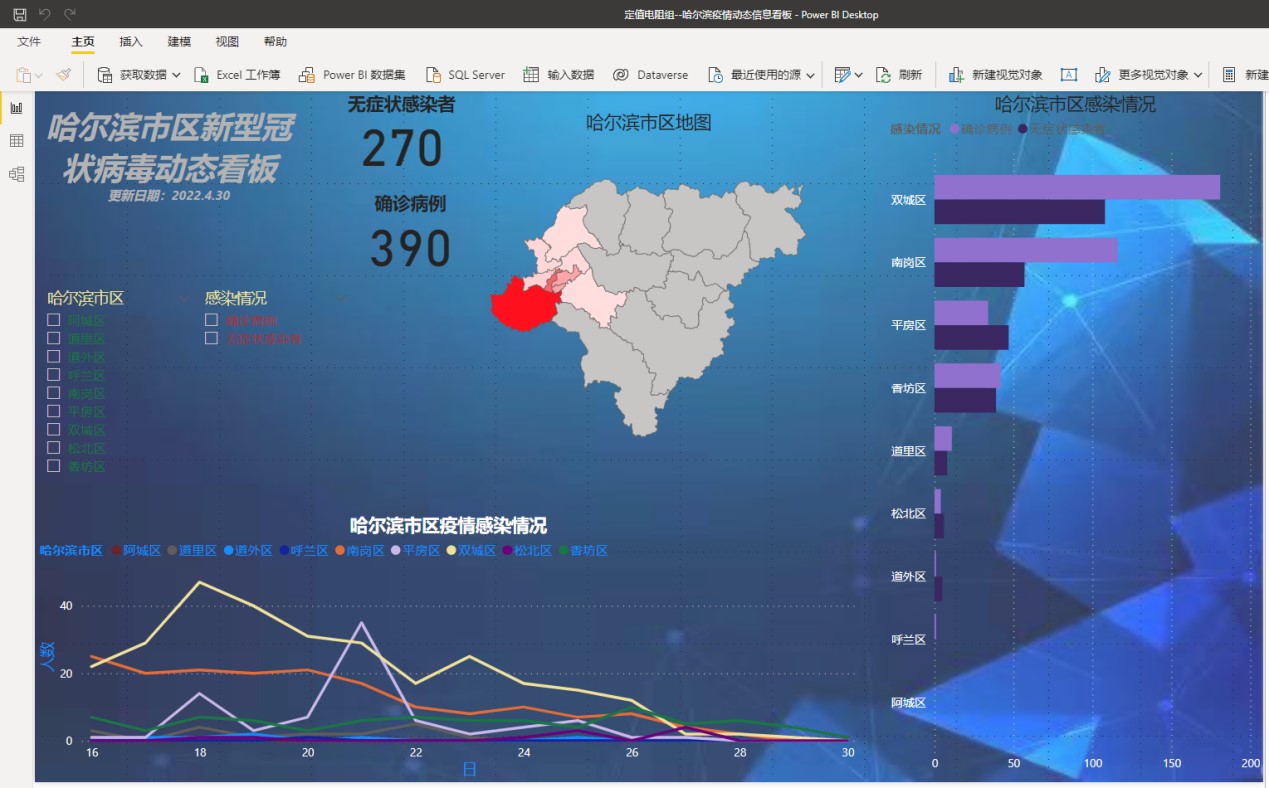Click the 刷新 refresh icon

[883, 75]
